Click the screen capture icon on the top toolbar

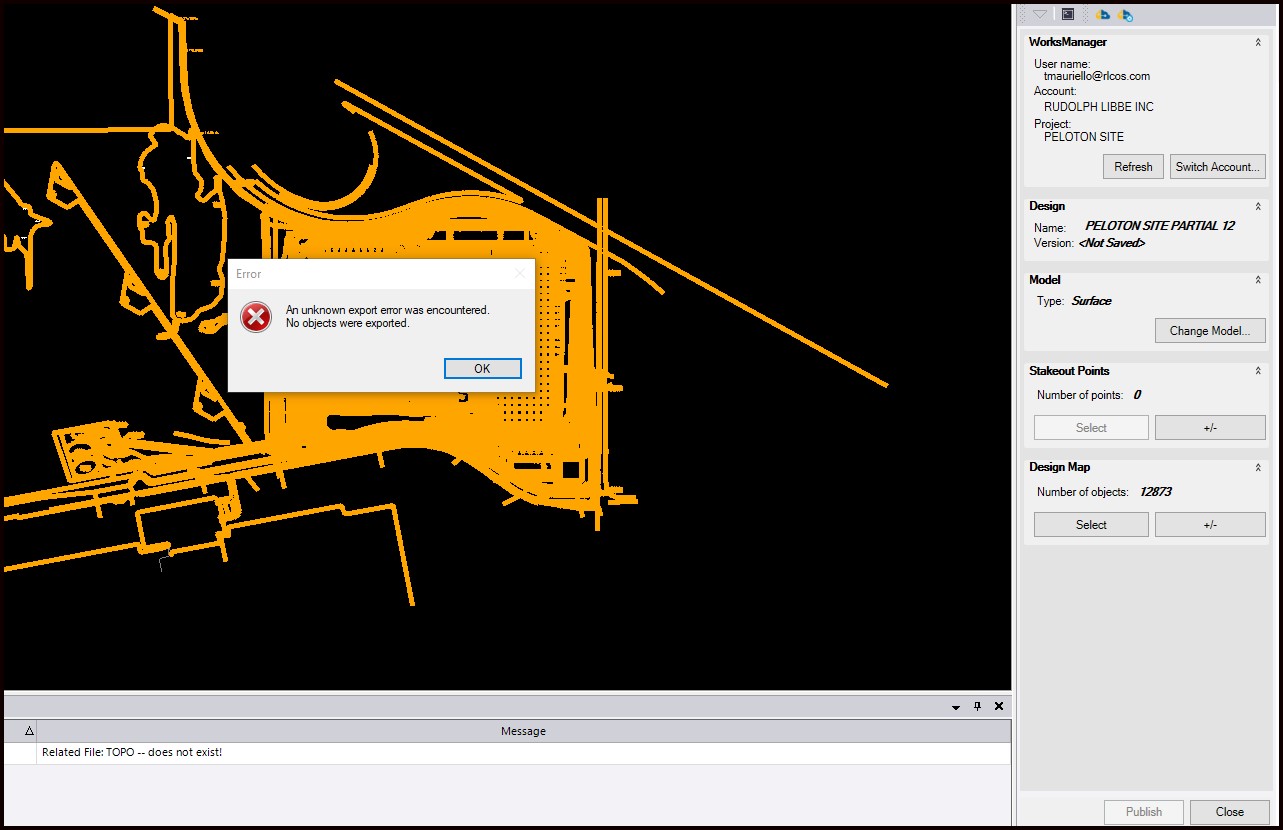(1068, 14)
